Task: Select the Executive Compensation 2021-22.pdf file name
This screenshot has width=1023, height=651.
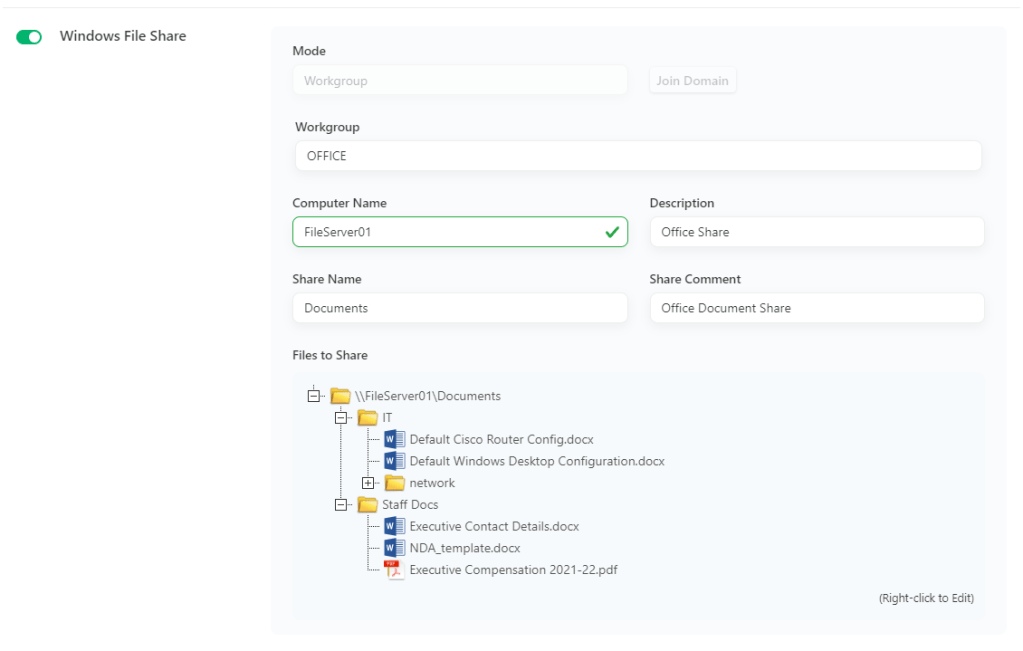Action: pyautogui.click(x=513, y=570)
